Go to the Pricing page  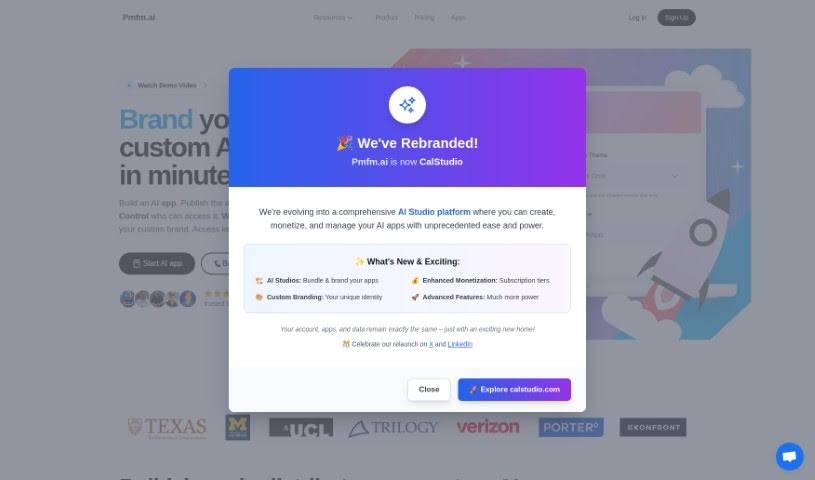(424, 18)
